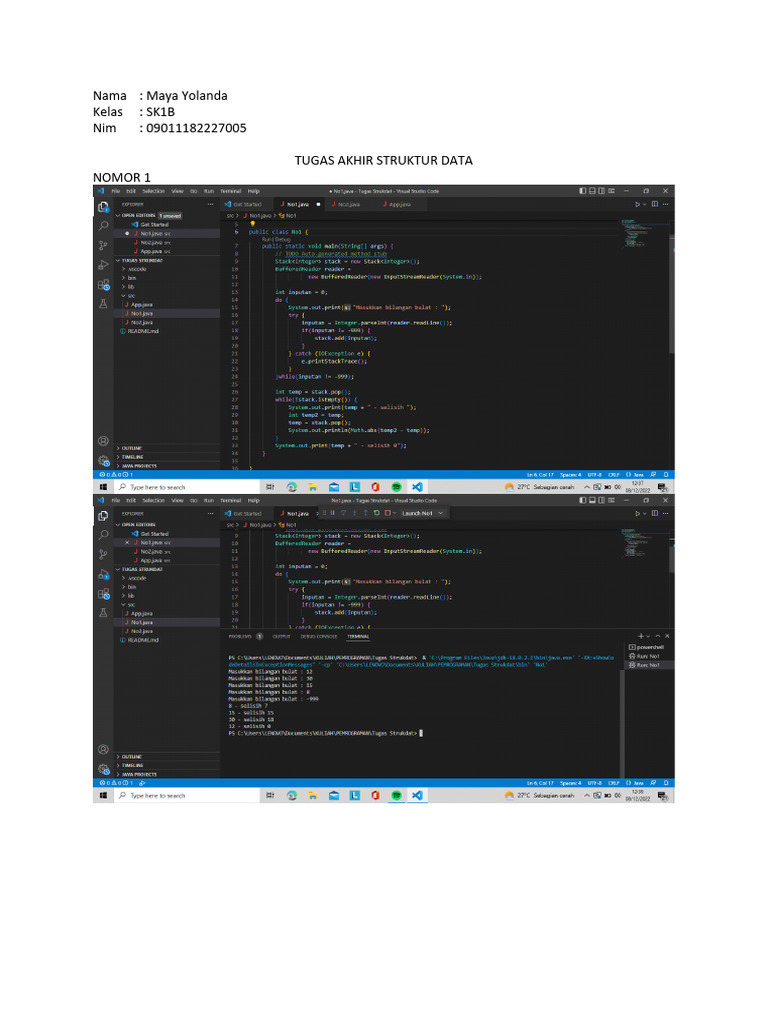Viewport: 768px width, 1024px height.
Task: Click the Accounts icon in the upper VS Code window
Action: pos(103,441)
